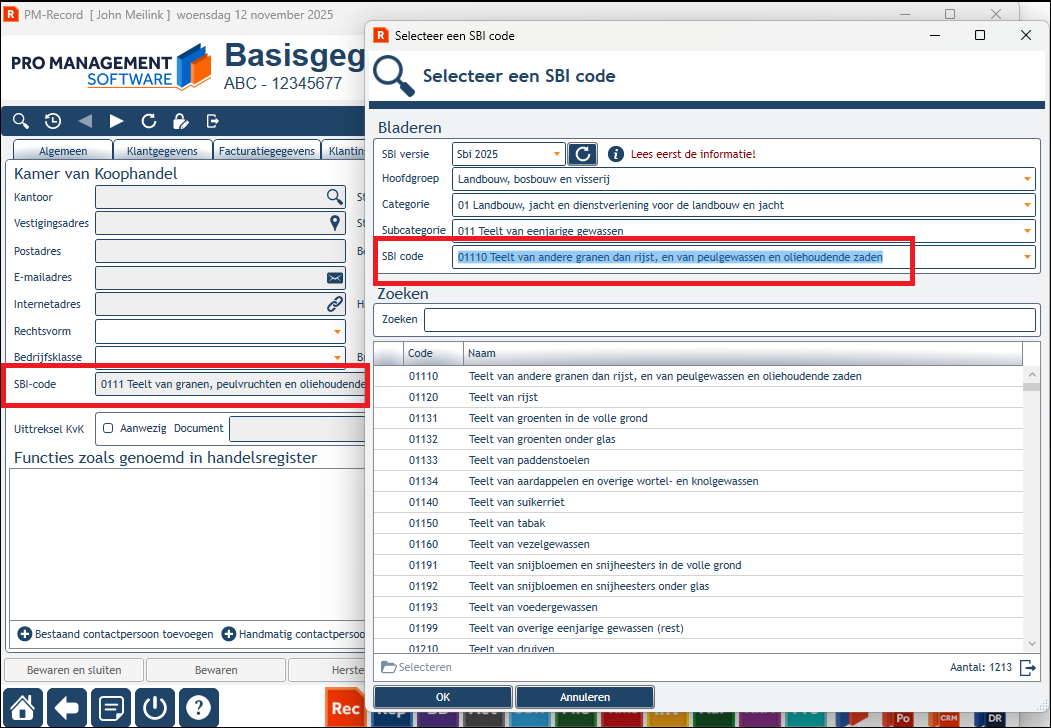Go to next record arrow

point(117,121)
